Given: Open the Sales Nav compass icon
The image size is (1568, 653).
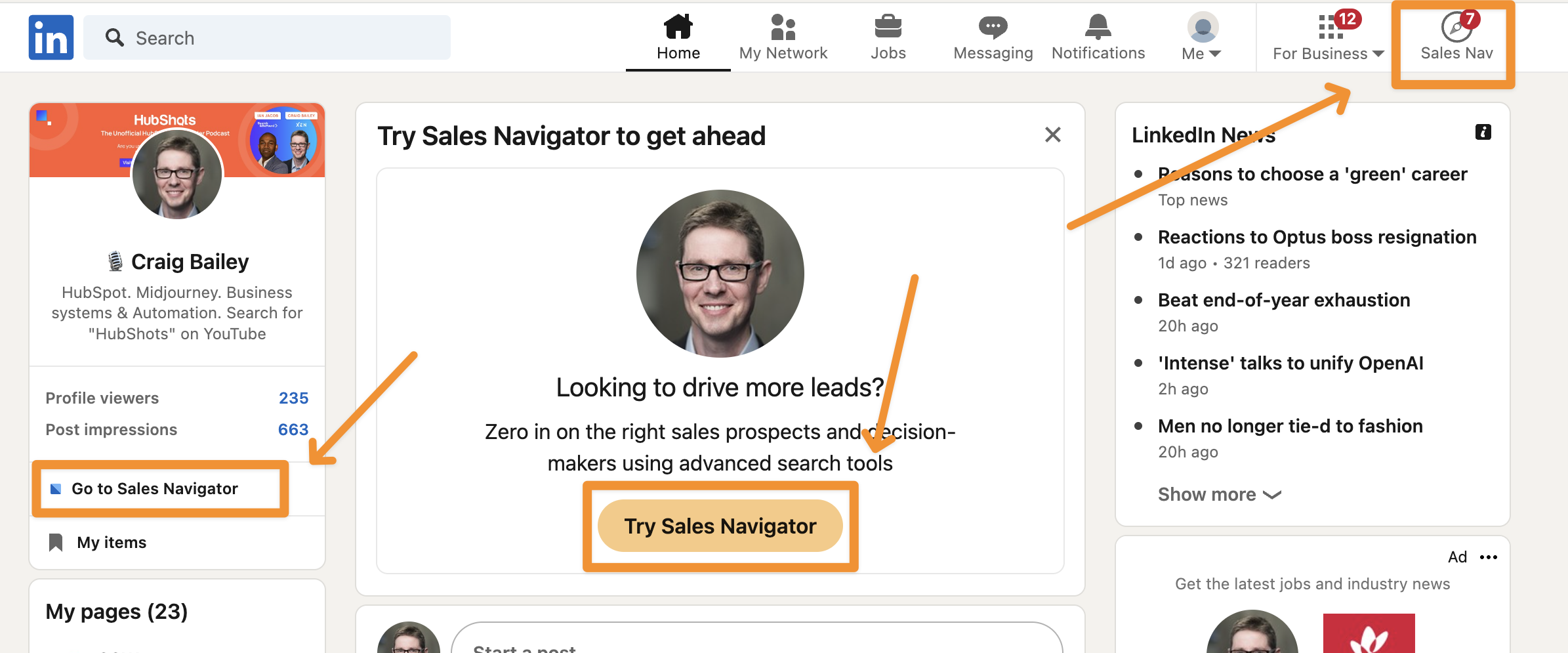Looking at the screenshot, I should click(x=1456, y=28).
